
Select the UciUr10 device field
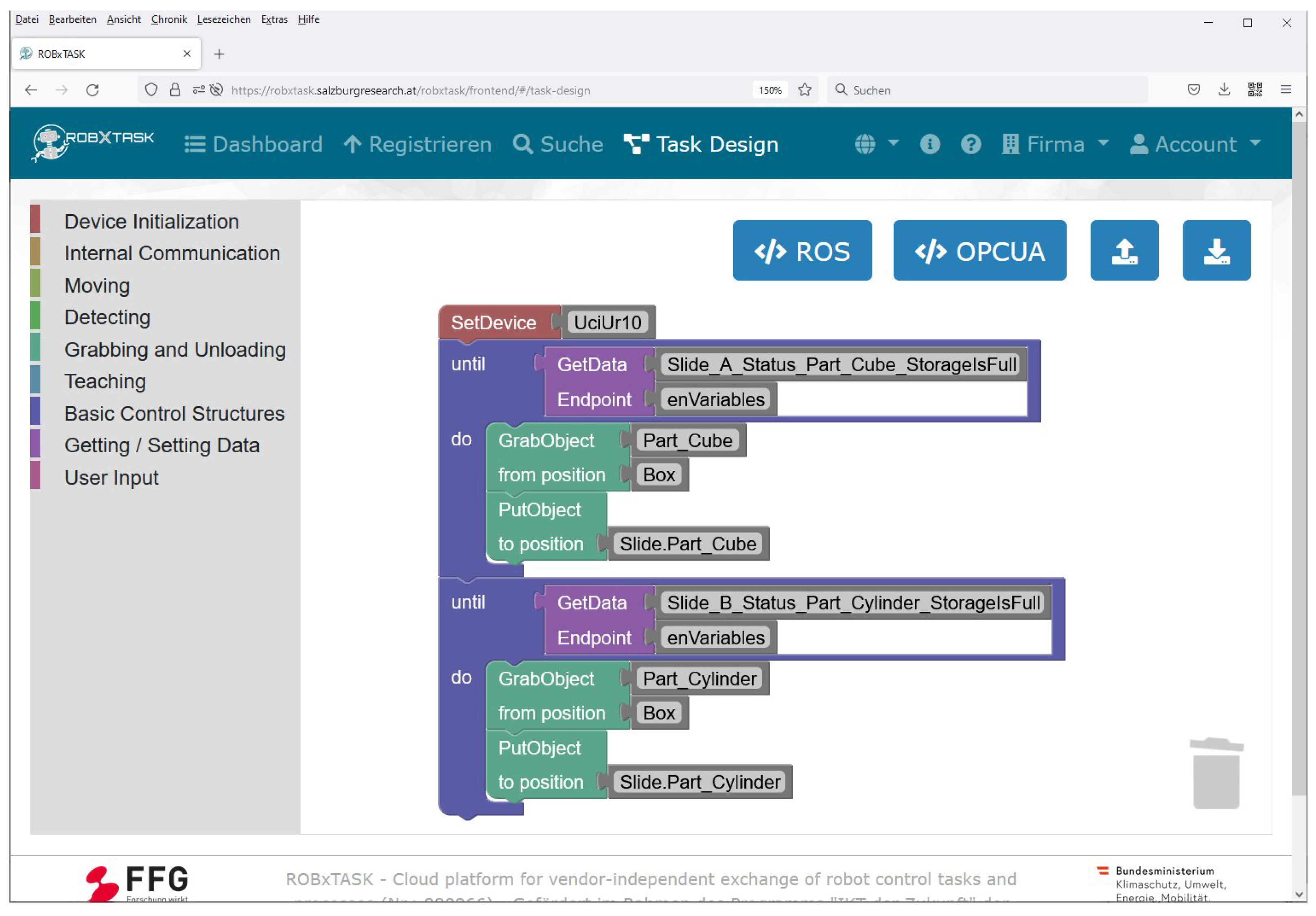pos(607,322)
